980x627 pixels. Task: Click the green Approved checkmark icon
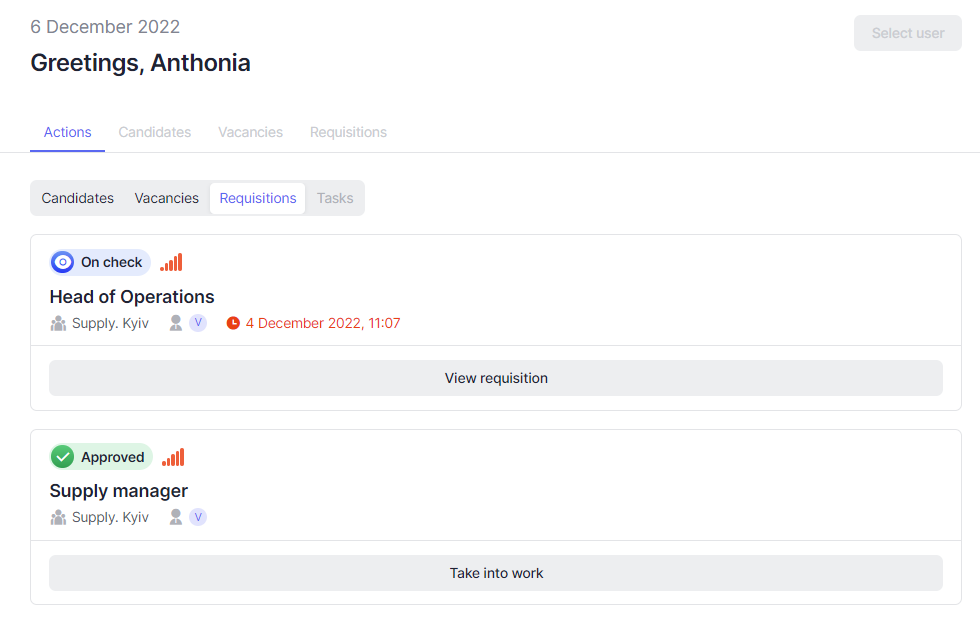coord(63,457)
